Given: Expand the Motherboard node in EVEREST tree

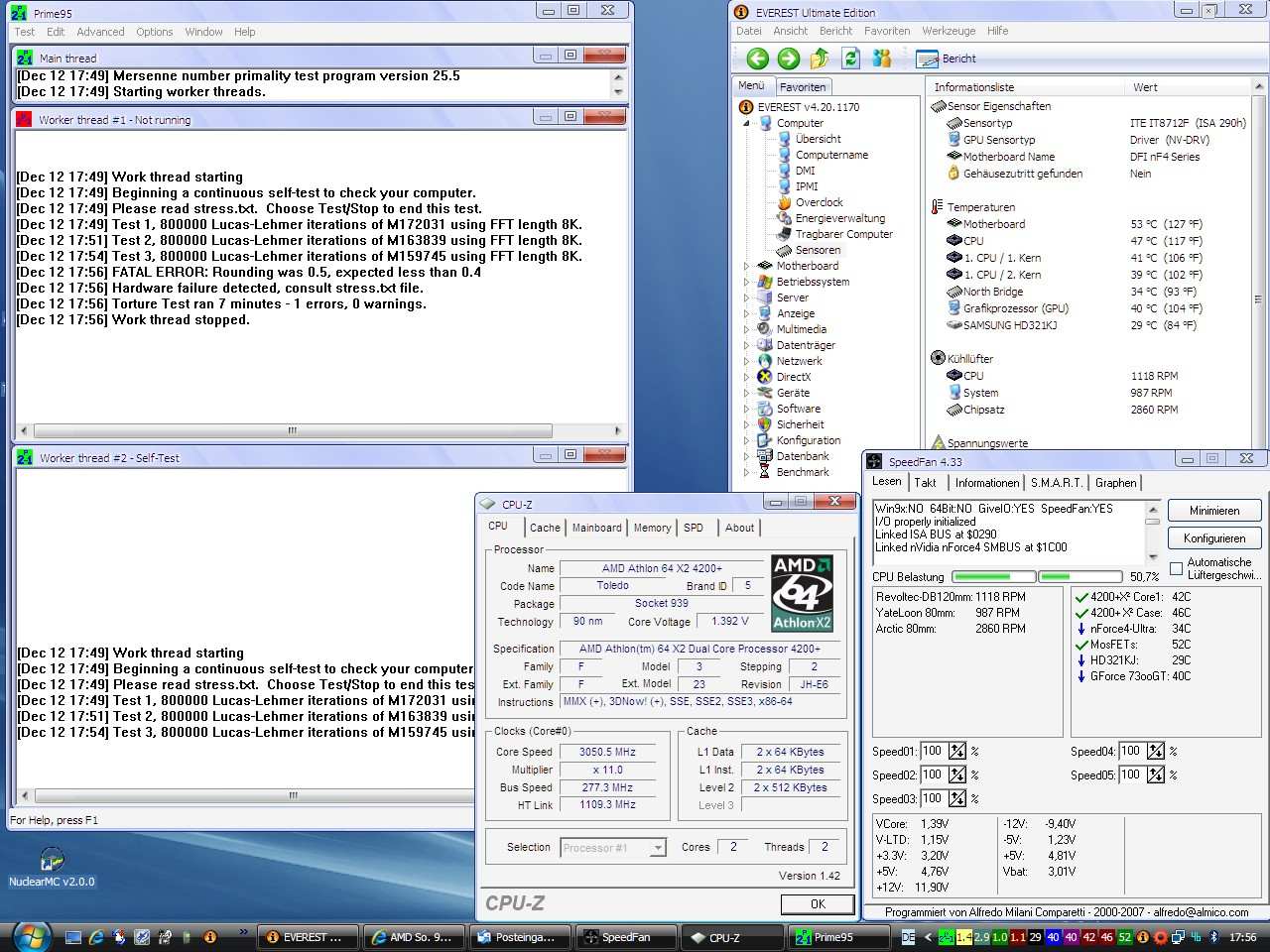Looking at the screenshot, I should click(746, 266).
